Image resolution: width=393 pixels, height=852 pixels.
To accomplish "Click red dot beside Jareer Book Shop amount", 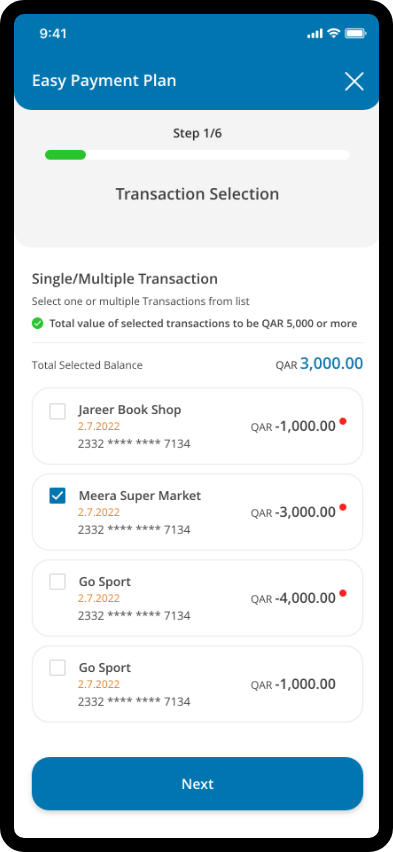I will (343, 421).
